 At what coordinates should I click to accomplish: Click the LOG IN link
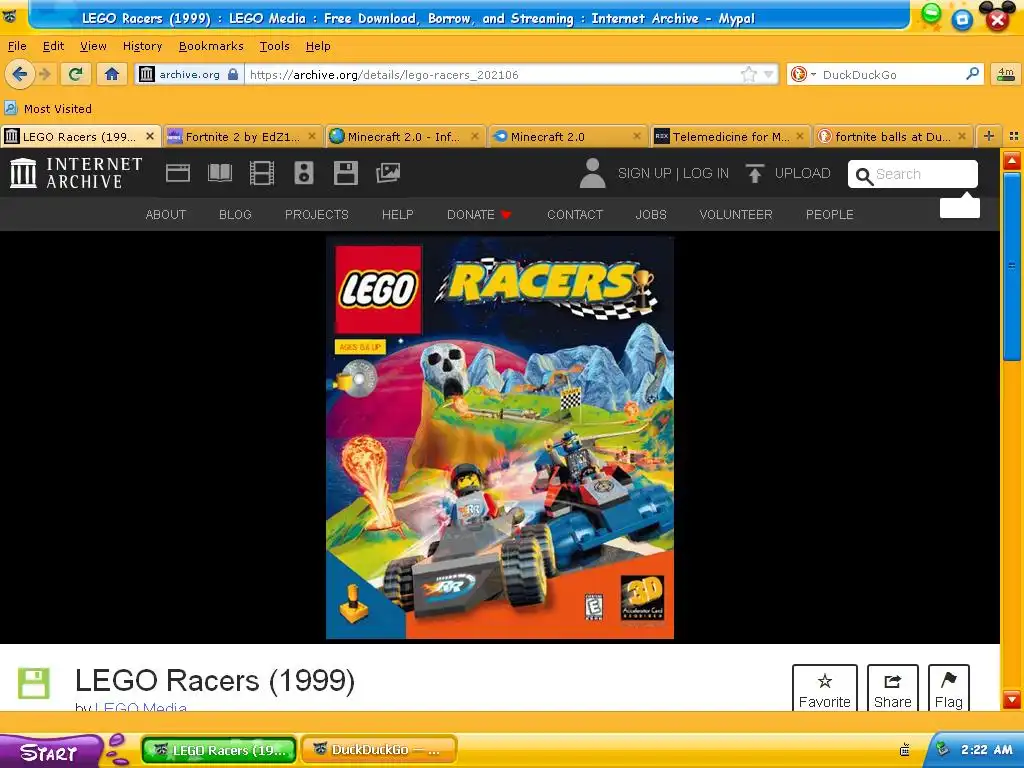(x=706, y=174)
